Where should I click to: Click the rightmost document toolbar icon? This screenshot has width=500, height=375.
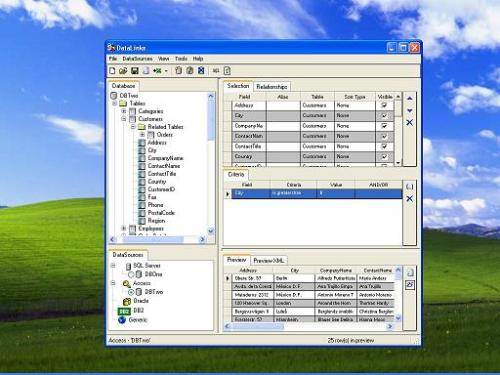pyautogui.click(x=227, y=71)
